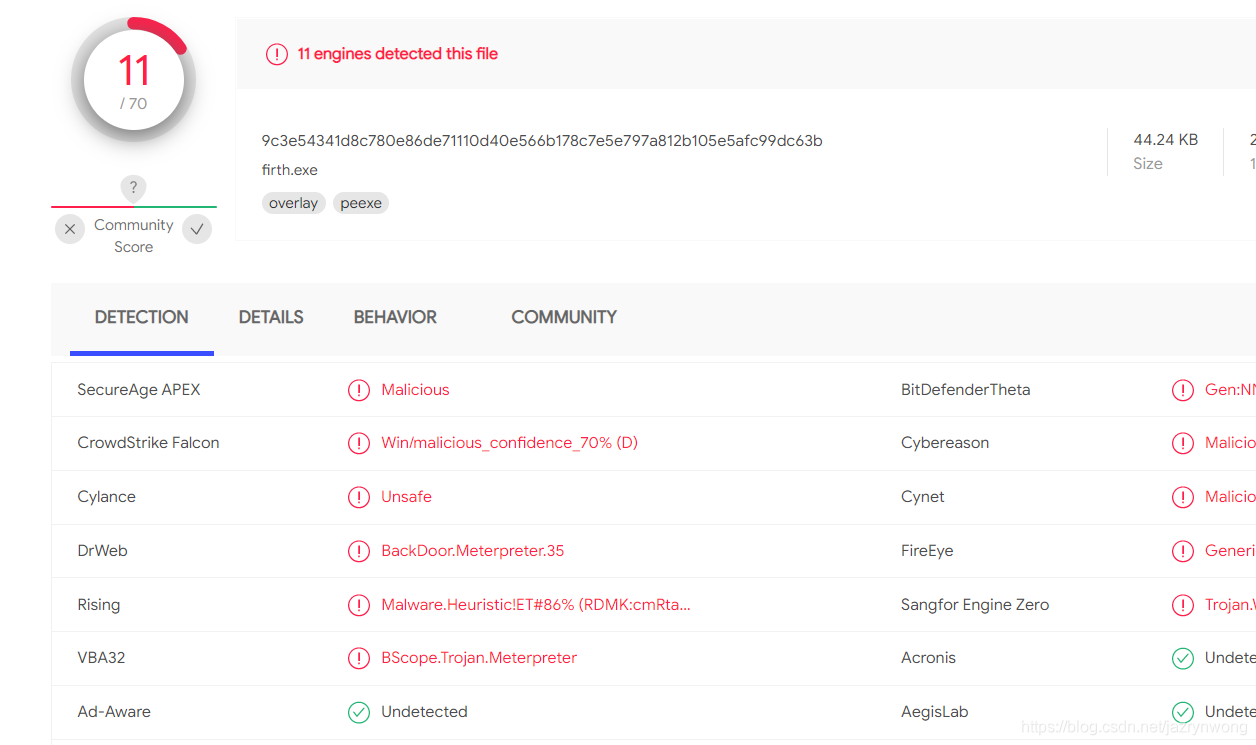Click the warning icon in SecureAge APEX row

(x=359, y=390)
